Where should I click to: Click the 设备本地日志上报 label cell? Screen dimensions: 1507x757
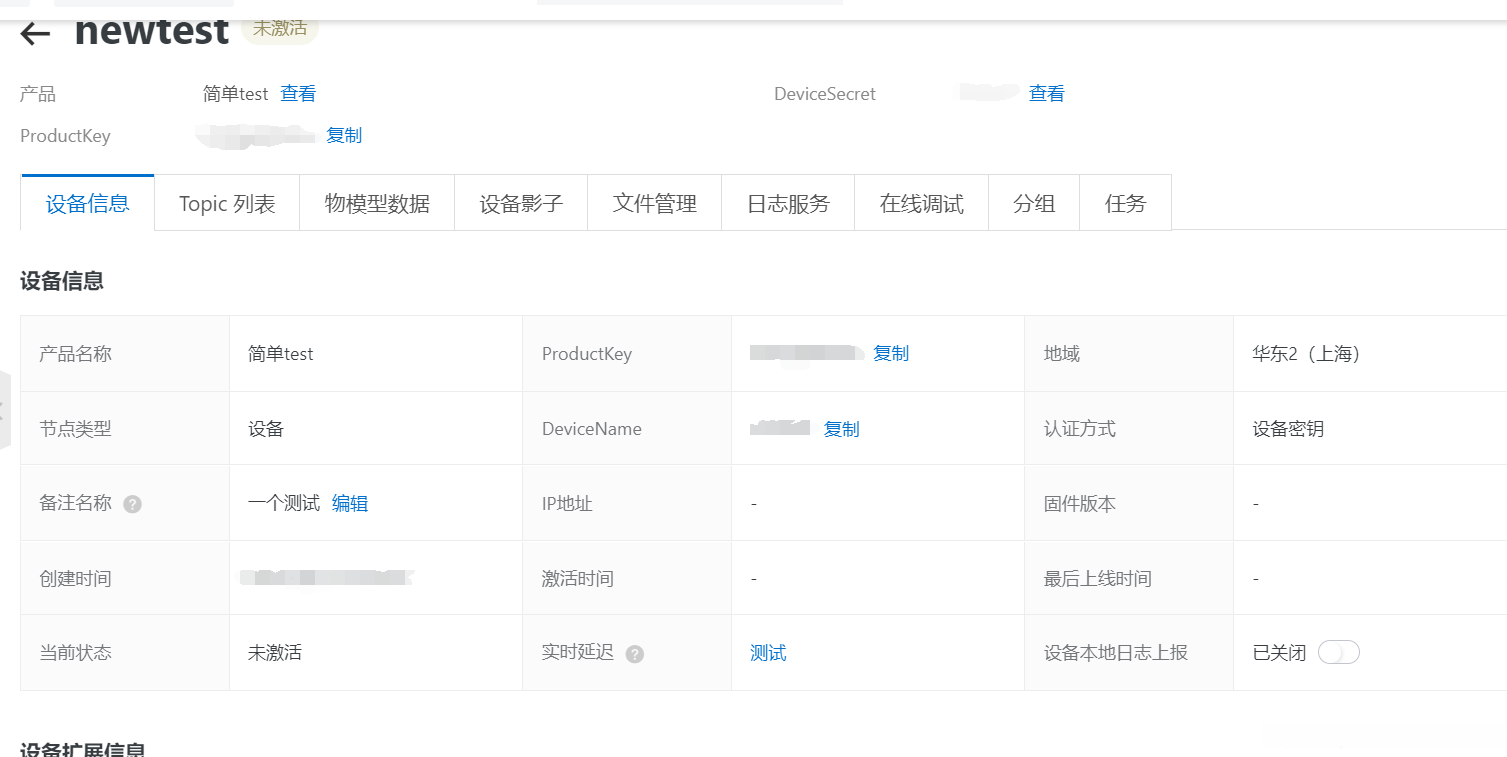1129,654
